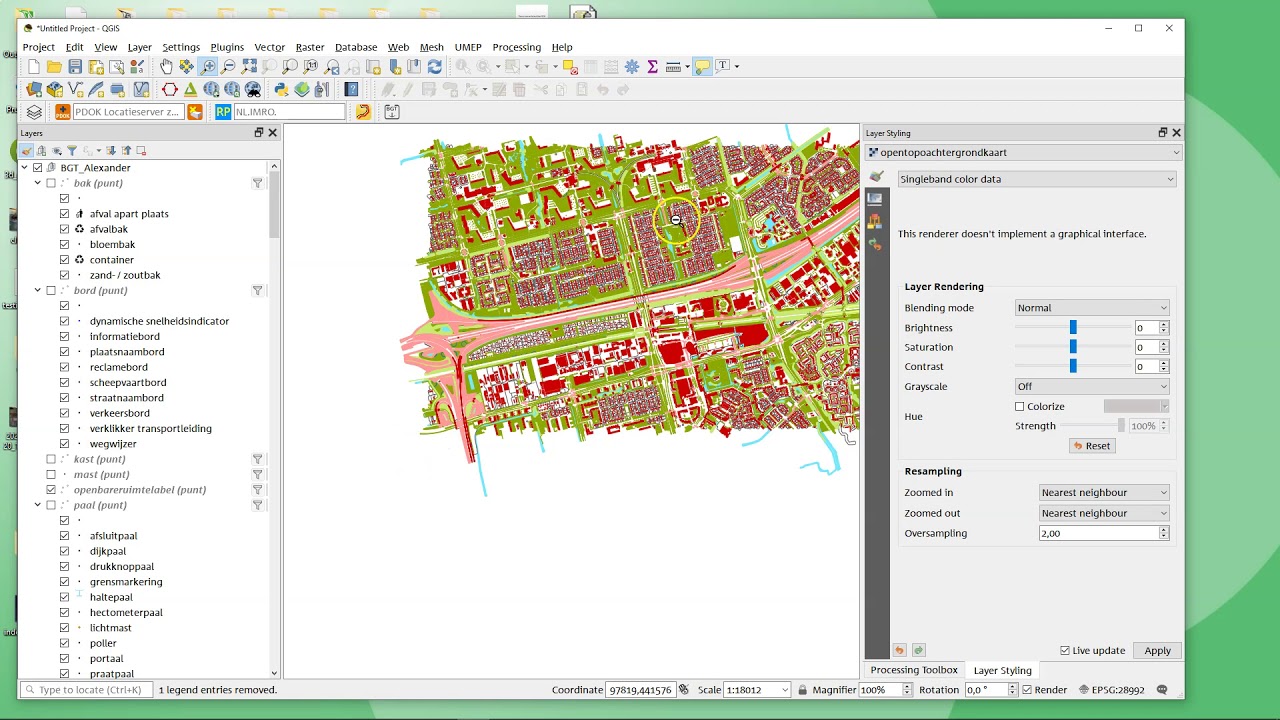The image size is (1280, 720).
Task: Enable the Colorize checkbox
Action: click(x=1020, y=407)
